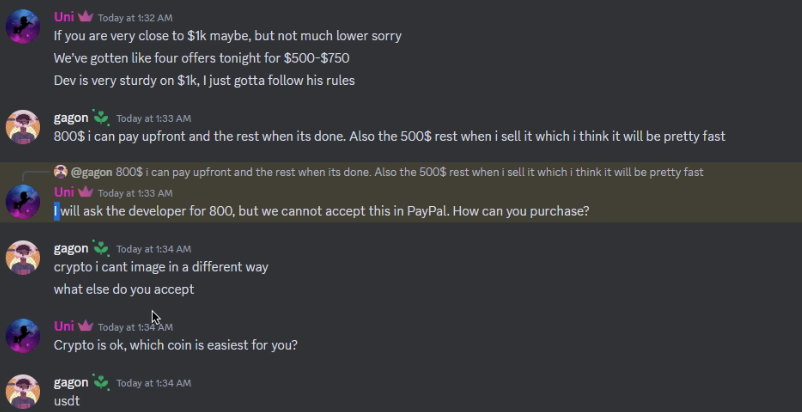Click Uni's avatar beside the $1k message
Image resolution: width=802 pixels, height=412 pixels.
coord(23,27)
